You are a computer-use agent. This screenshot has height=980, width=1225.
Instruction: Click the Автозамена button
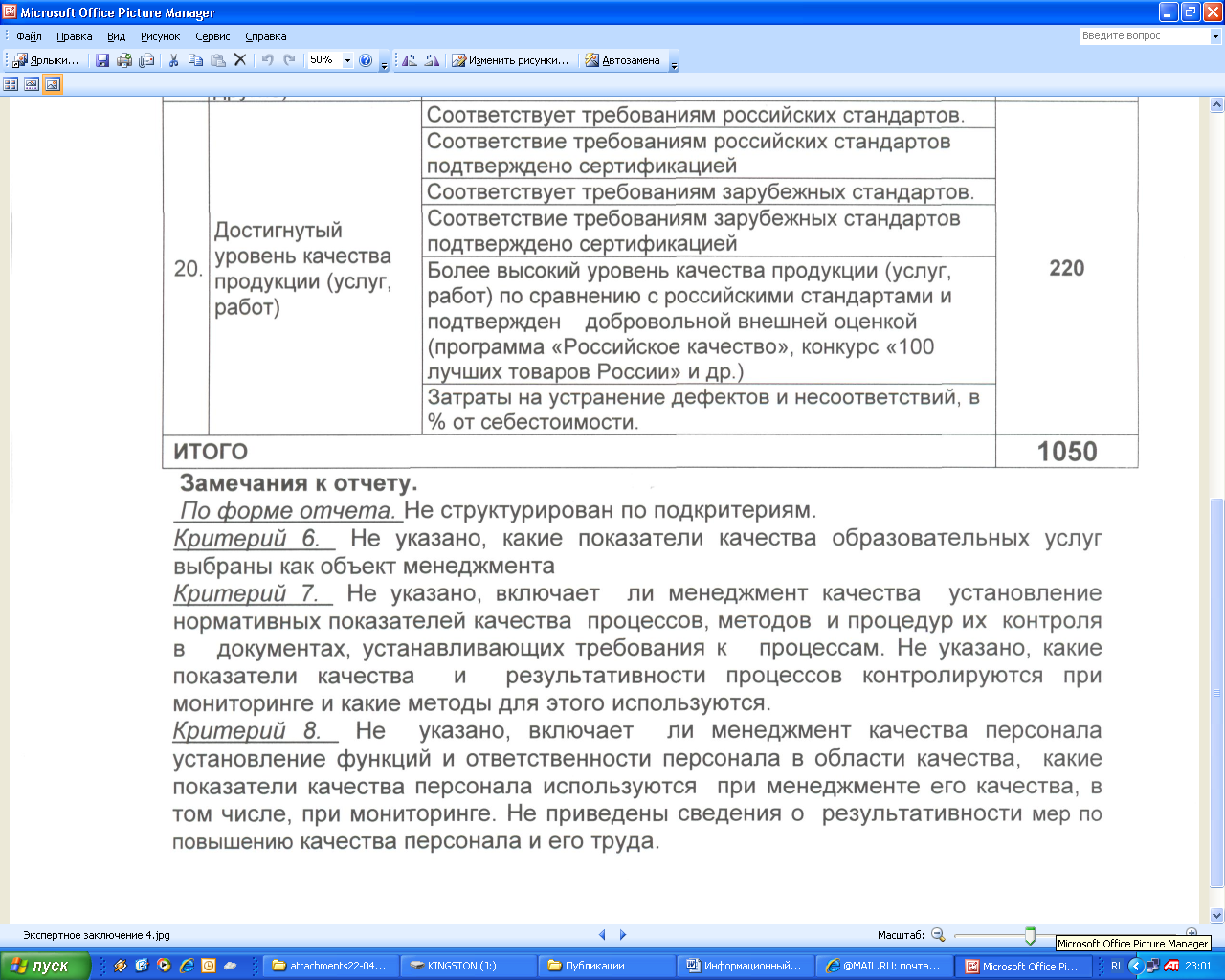coord(622,60)
